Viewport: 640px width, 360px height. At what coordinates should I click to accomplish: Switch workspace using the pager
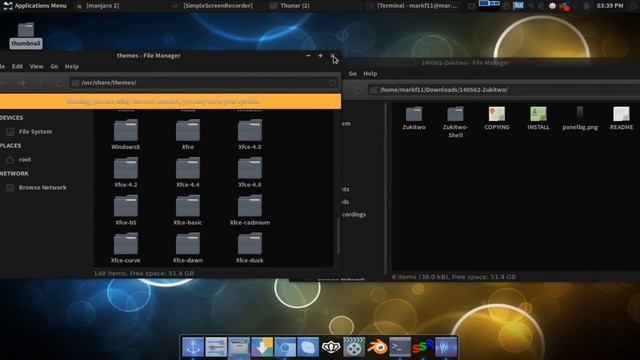pos(489,5)
